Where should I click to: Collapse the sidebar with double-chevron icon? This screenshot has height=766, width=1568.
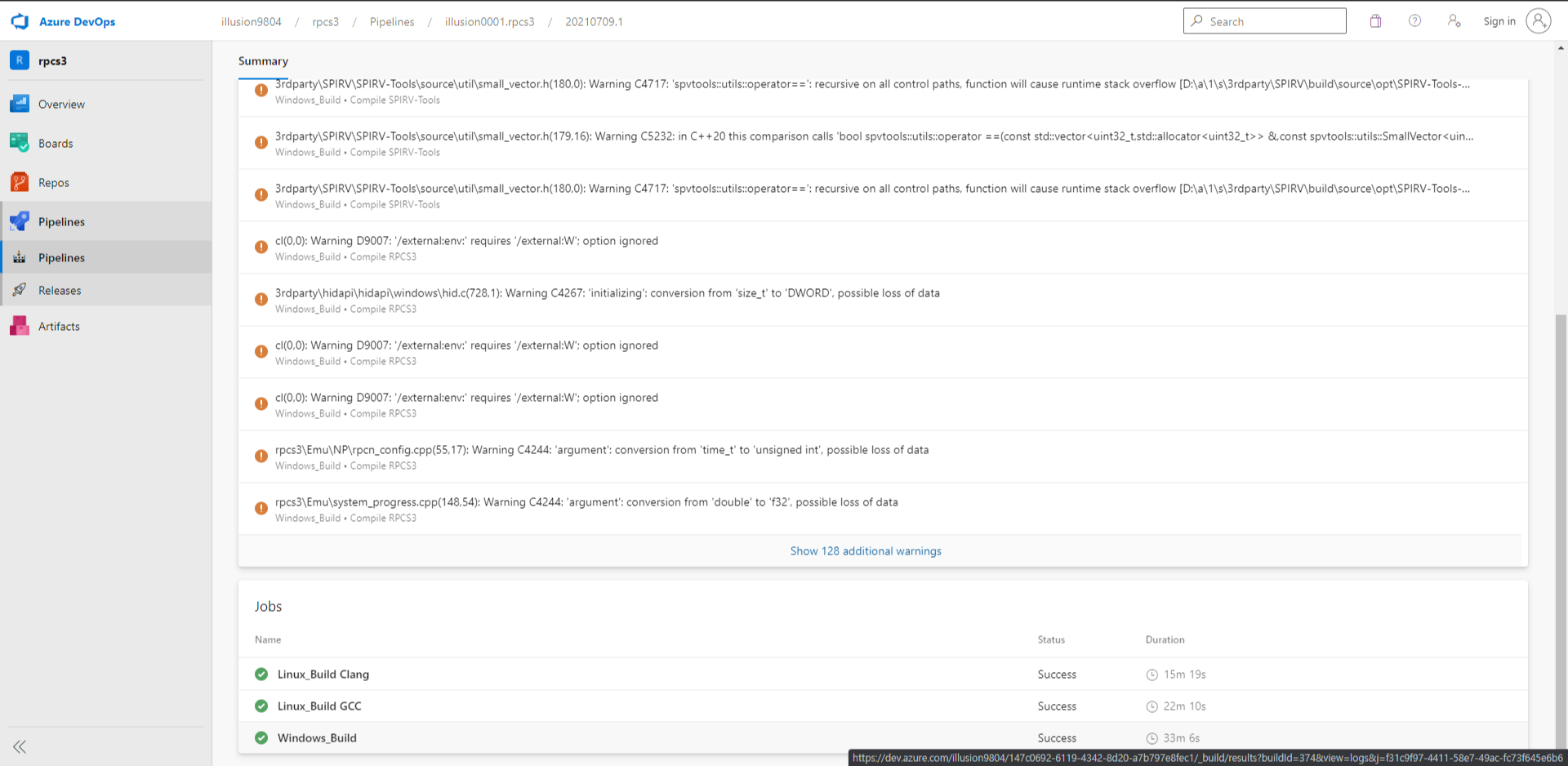20,746
